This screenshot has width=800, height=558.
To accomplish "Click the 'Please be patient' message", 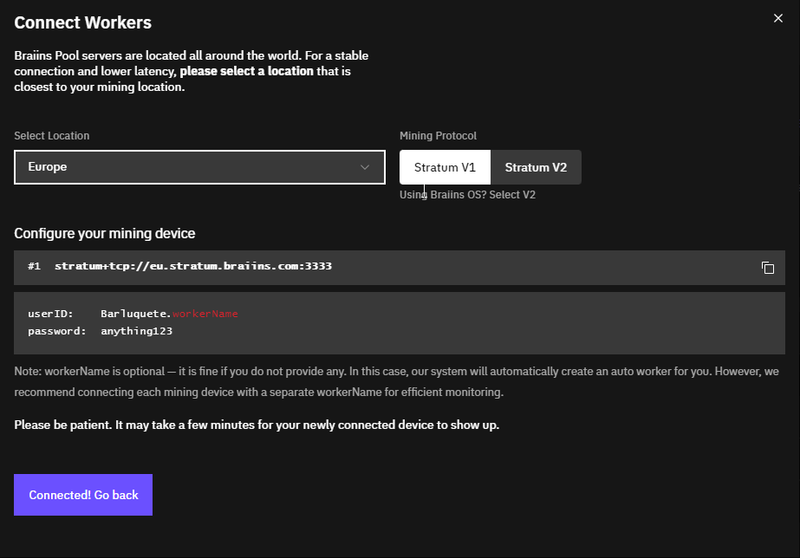I will click(x=256, y=425).
